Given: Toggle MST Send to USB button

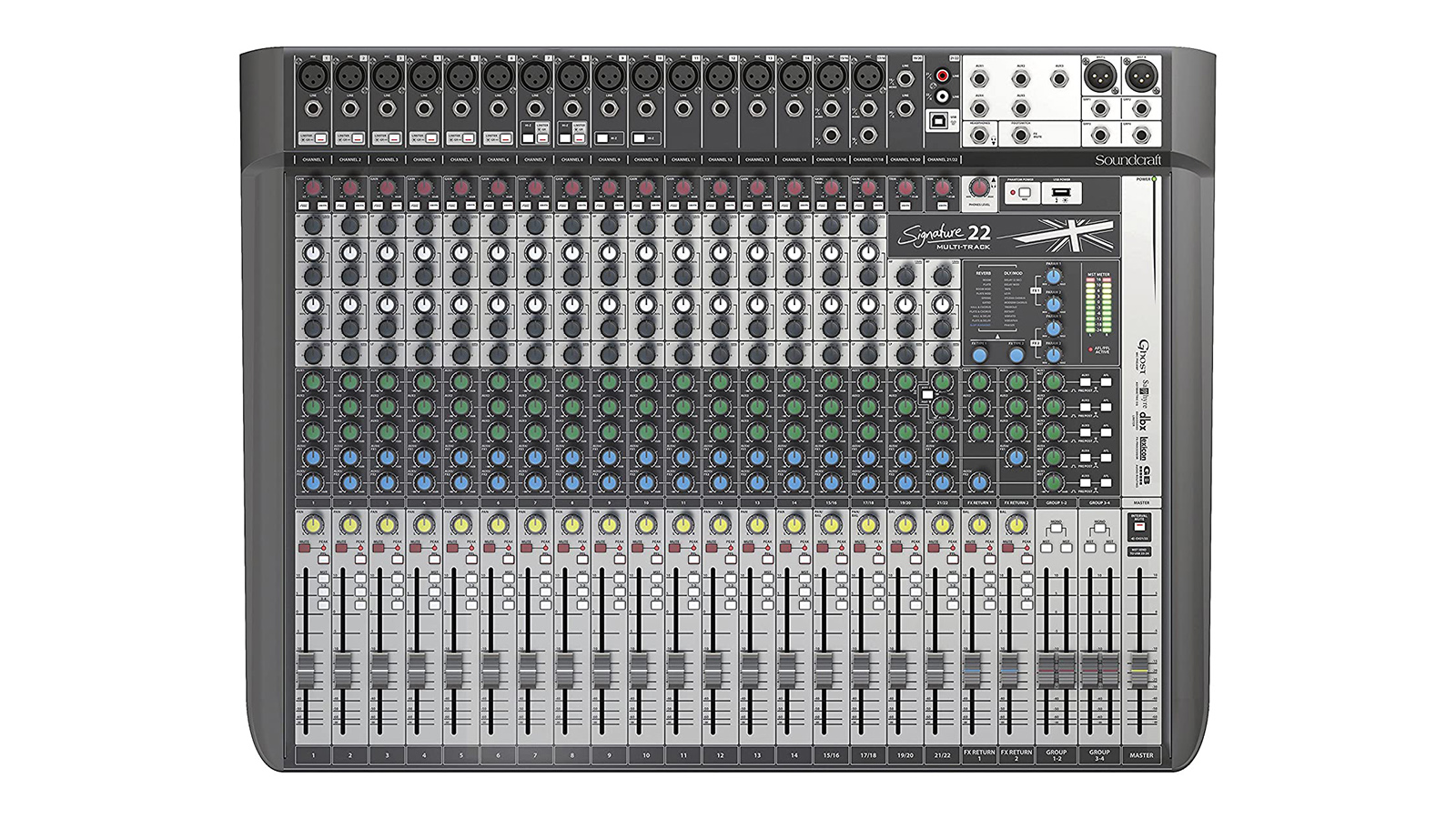Looking at the screenshot, I should pyautogui.click(x=1139, y=551).
